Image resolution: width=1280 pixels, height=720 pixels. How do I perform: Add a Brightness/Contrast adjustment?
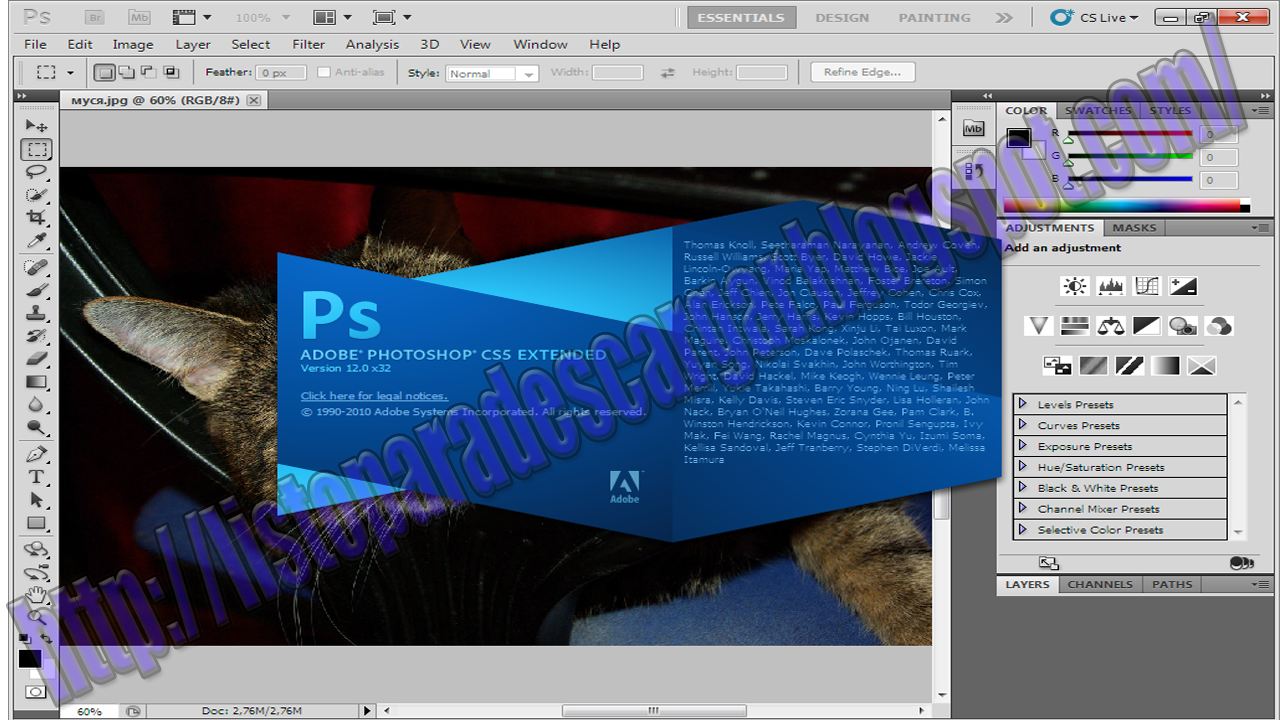pyautogui.click(x=1075, y=287)
